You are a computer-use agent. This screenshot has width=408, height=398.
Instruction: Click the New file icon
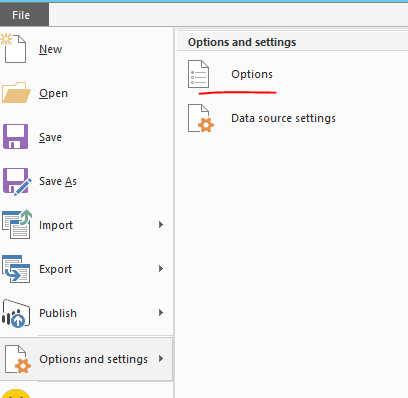[x=14, y=49]
